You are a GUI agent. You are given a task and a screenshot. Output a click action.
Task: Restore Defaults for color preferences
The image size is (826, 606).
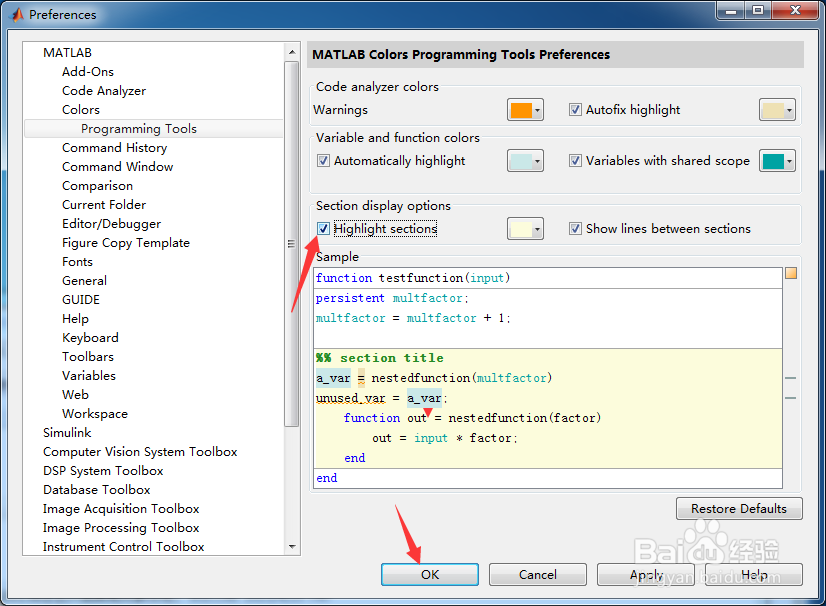[x=739, y=509]
